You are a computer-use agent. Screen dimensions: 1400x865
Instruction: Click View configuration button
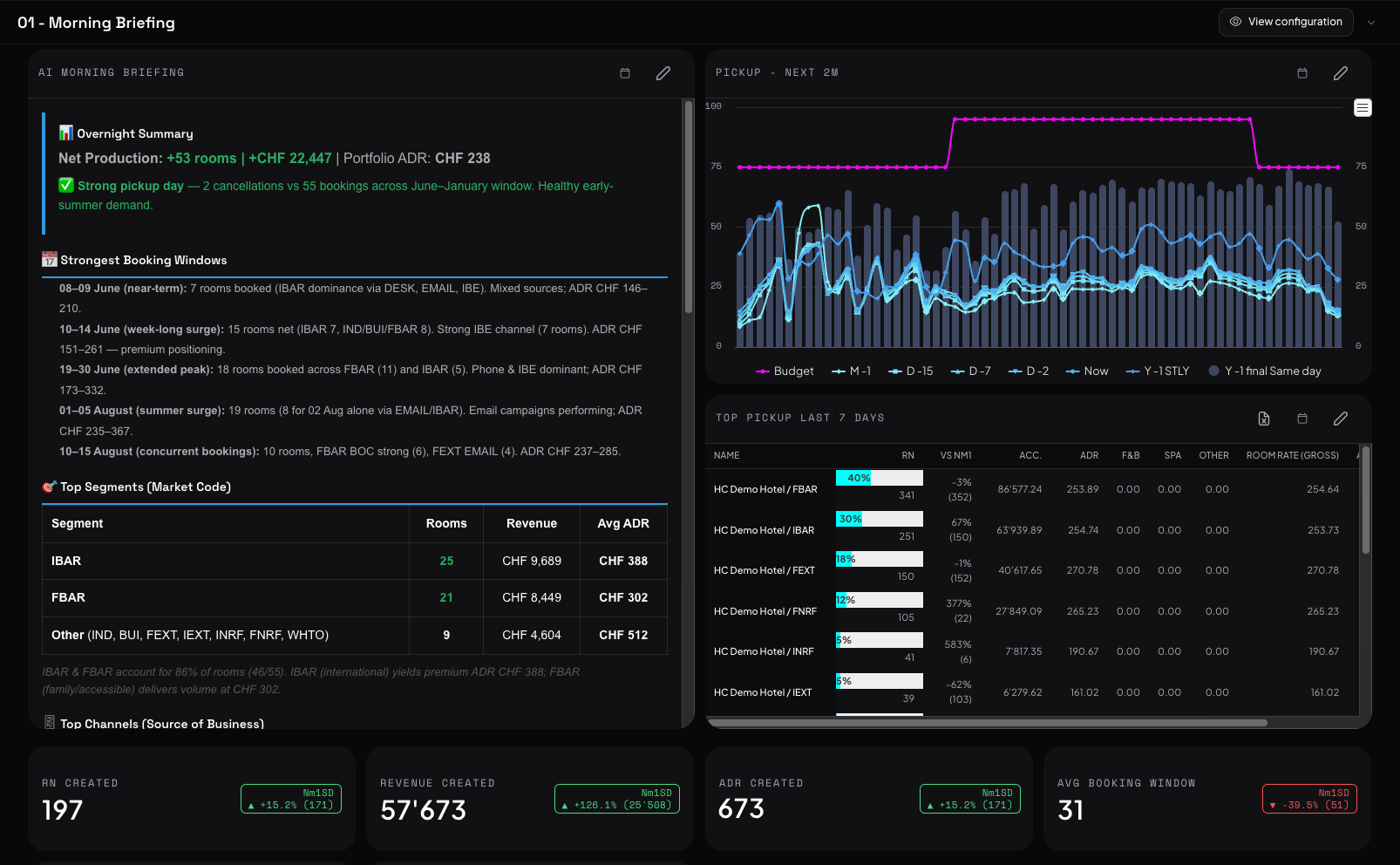(1286, 22)
